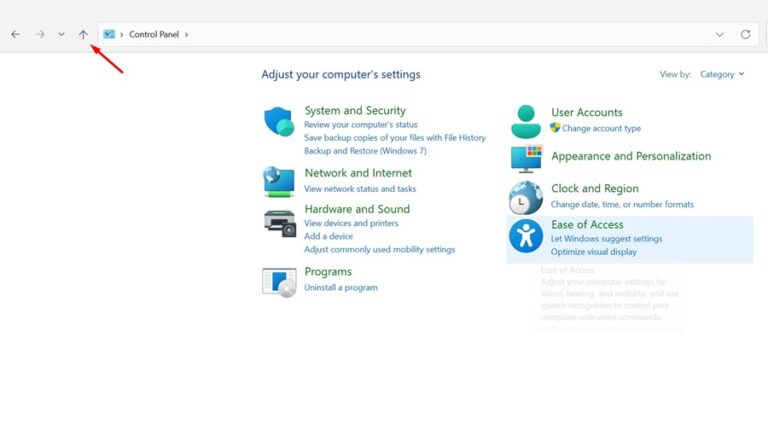
Task: Open Appearance and Personalization category
Action: [x=631, y=157]
